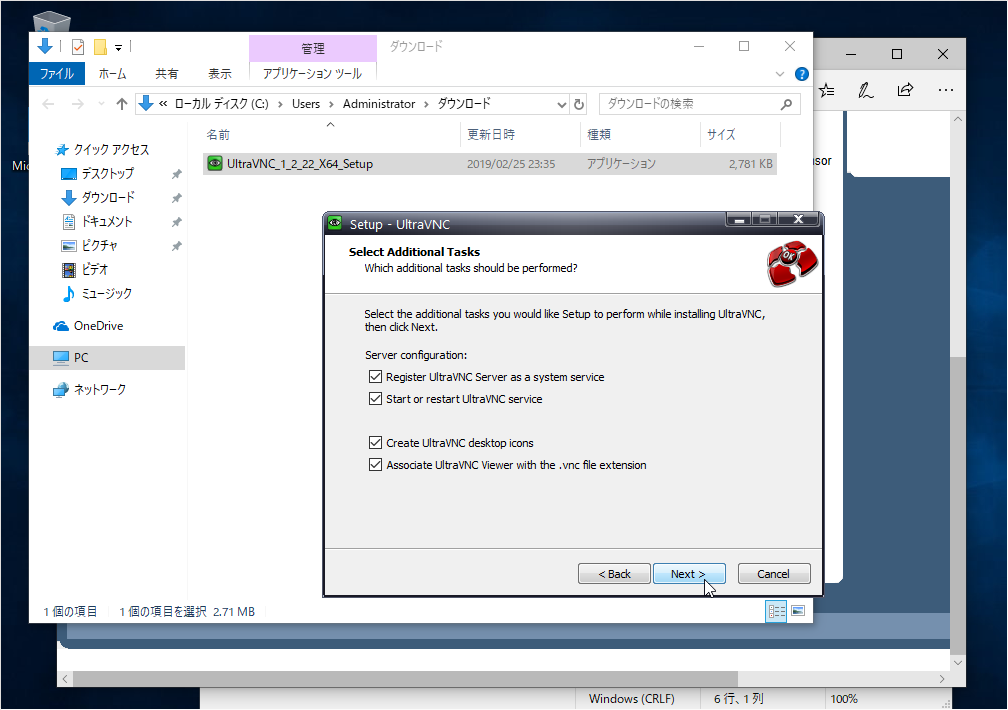Switch to the 表示 ribbon tab
Image resolution: width=1008 pixels, height=710 pixels.
point(220,74)
